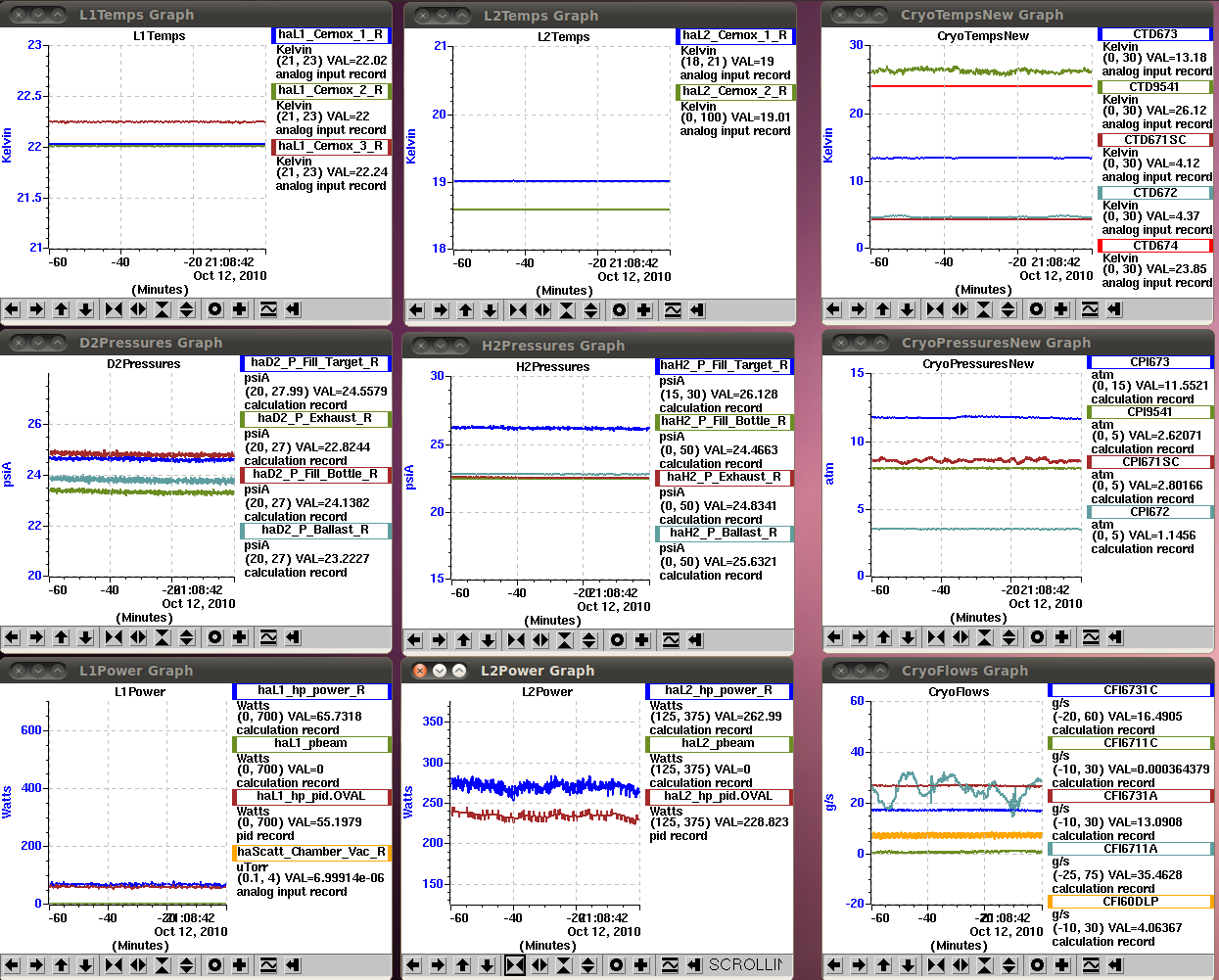Click back-arrow auto-scroll icon in CryoPressuresNew Graph
Screen dimensions: 1219x980
pos(1115,637)
